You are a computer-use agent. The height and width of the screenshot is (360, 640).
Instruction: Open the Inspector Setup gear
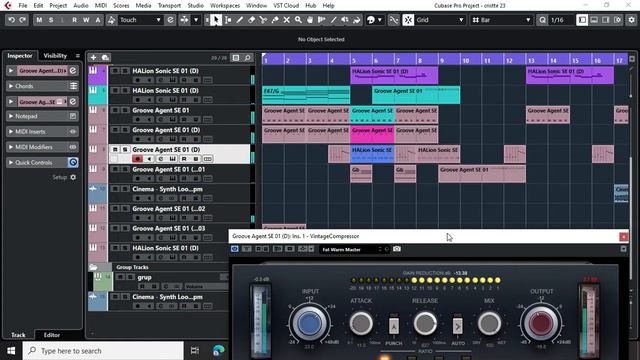click(x=73, y=178)
